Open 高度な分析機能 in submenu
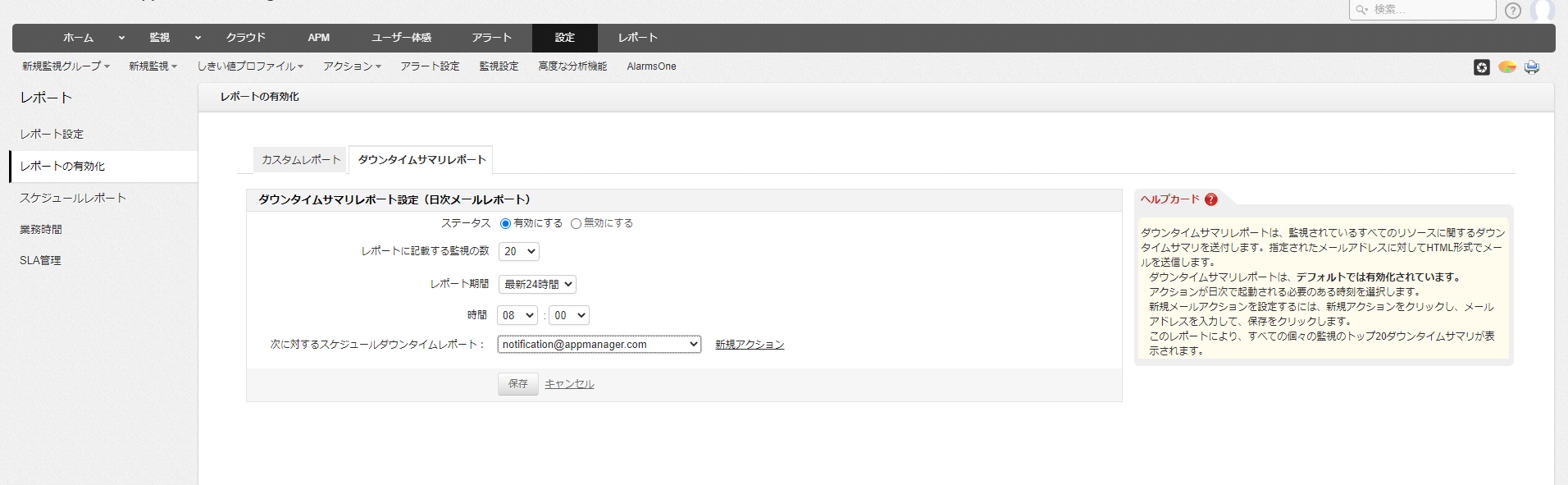This screenshot has height=485, width=1568. click(x=572, y=66)
